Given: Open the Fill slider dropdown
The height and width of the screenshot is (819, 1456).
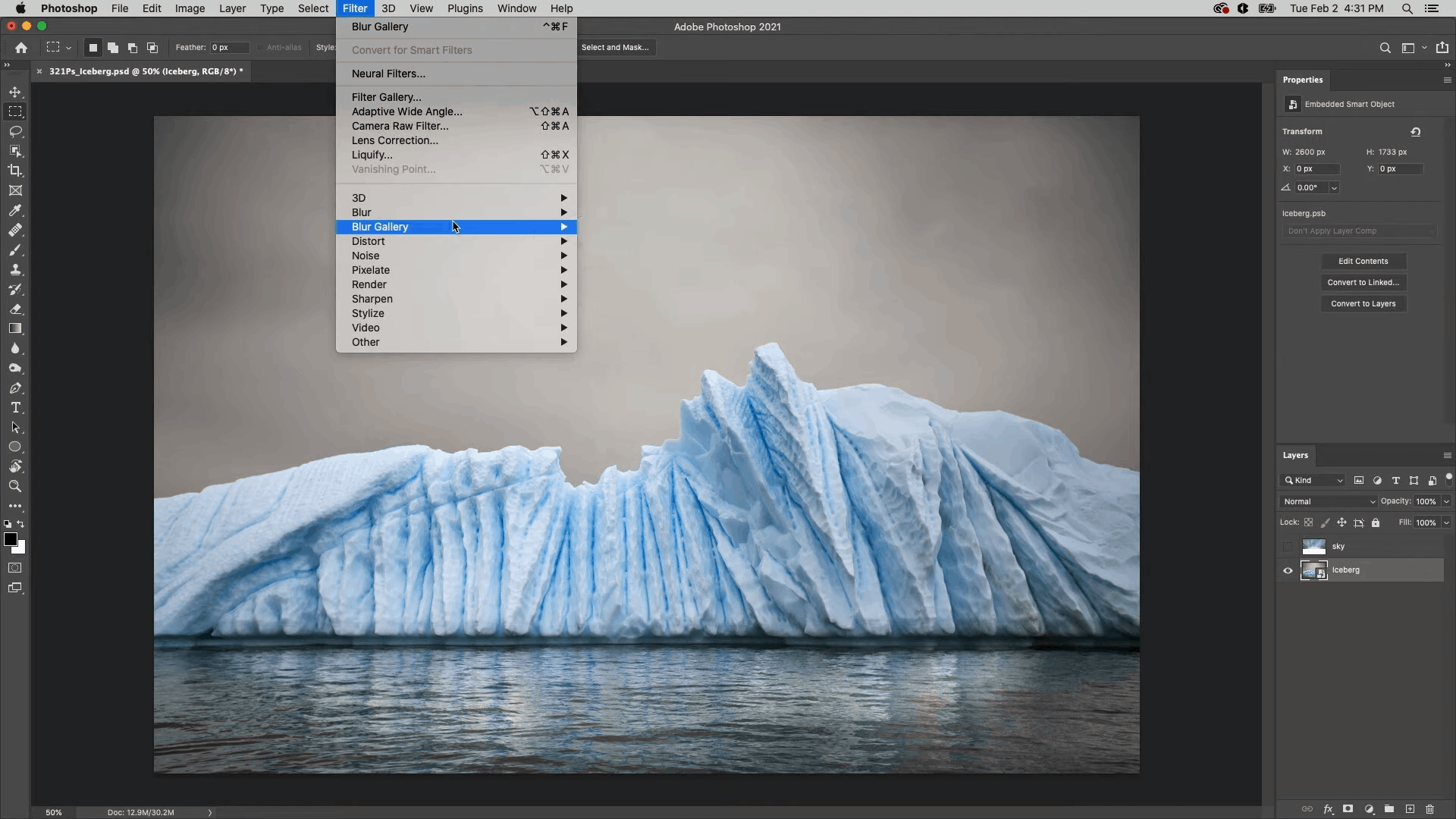Looking at the screenshot, I should 1446,522.
